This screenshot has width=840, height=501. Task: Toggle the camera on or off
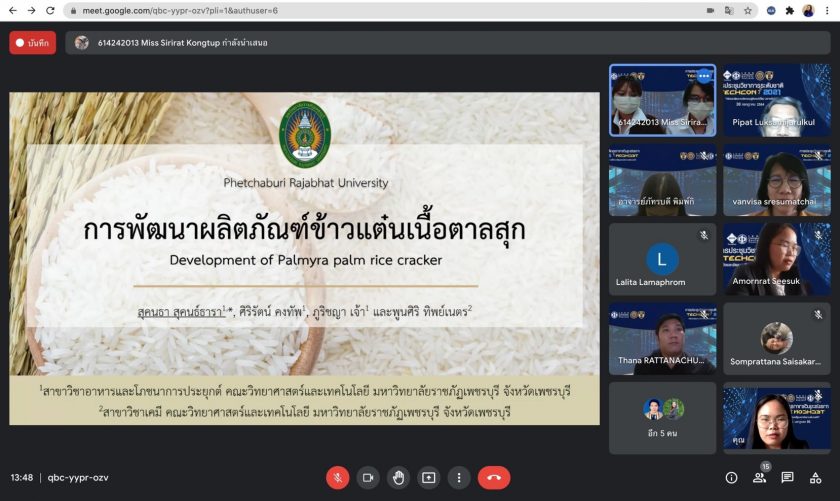pos(368,478)
